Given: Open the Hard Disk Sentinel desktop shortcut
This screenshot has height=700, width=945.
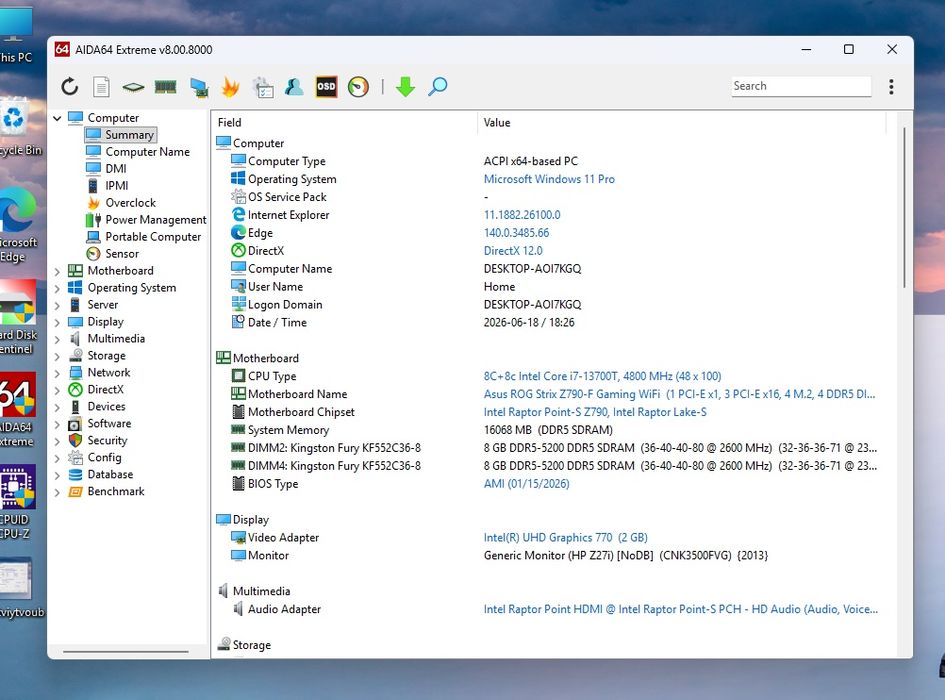Looking at the screenshot, I should click(x=17, y=317).
